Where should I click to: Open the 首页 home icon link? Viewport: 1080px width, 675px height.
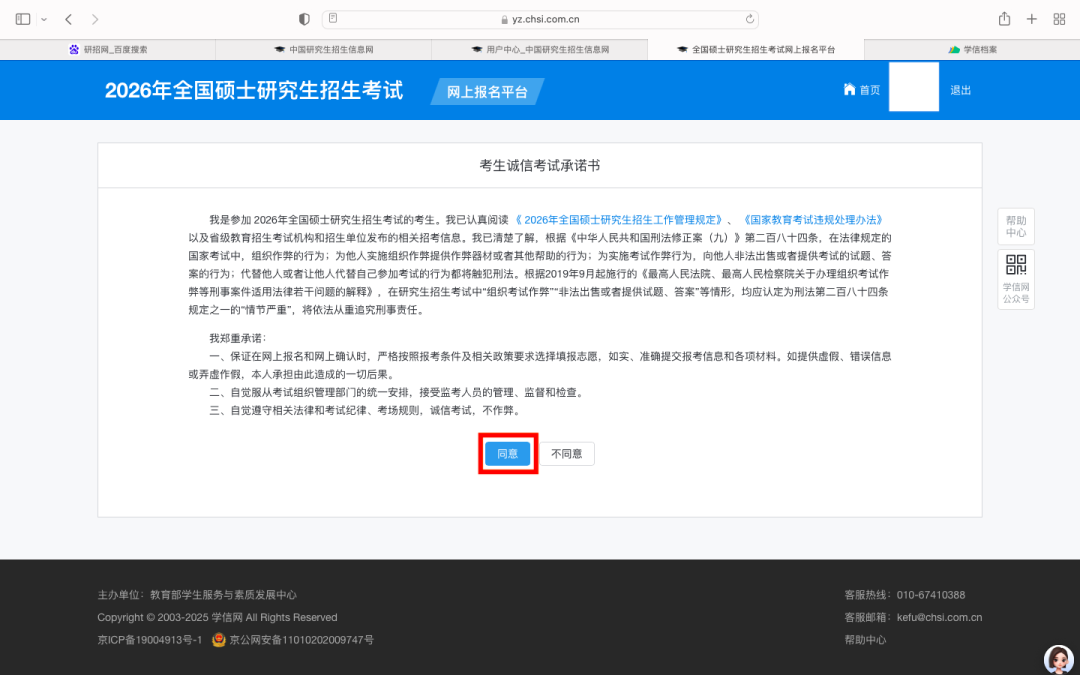862,90
